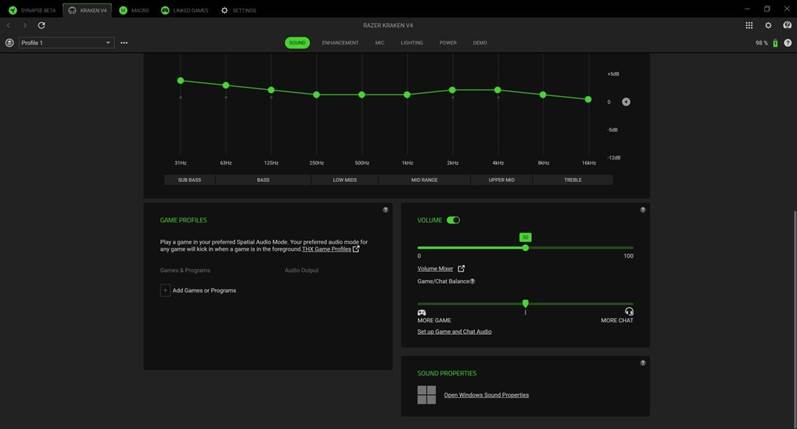
Task: Click the 8kHz equalizer point
Action: (543, 95)
